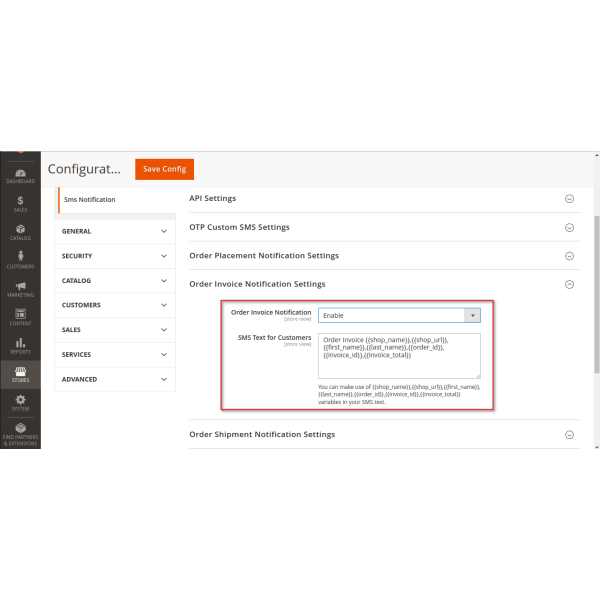Open the Marketing megaphone icon

click(x=20, y=288)
